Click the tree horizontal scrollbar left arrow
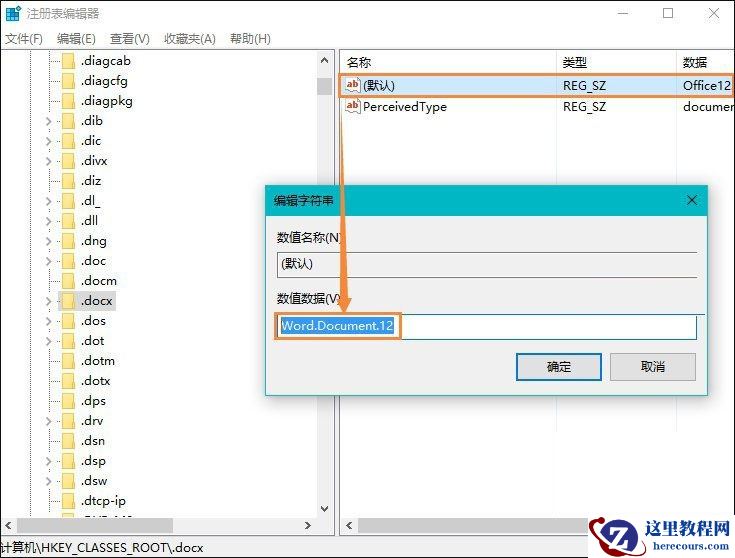735x558 pixels. (x=8, y=525)
